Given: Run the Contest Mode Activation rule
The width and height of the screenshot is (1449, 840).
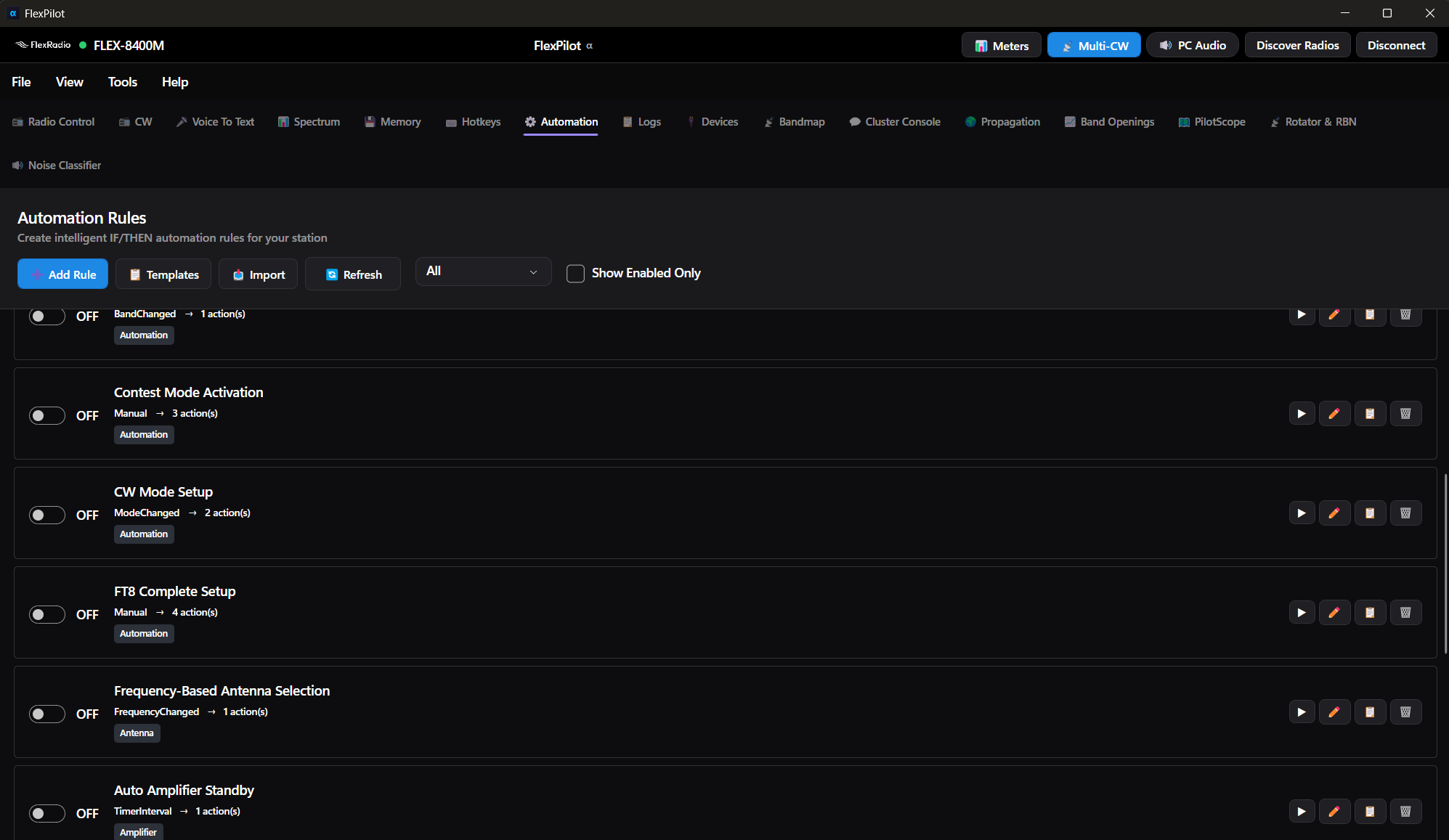Looking at the screenshot, I should click(1302, 414).
